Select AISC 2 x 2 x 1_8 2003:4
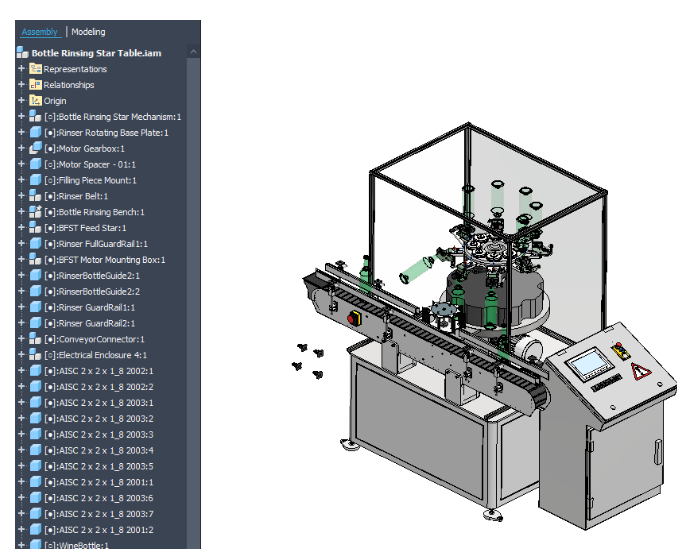The width and height of the screenshot is (682, 555). (x=105, y=450)
